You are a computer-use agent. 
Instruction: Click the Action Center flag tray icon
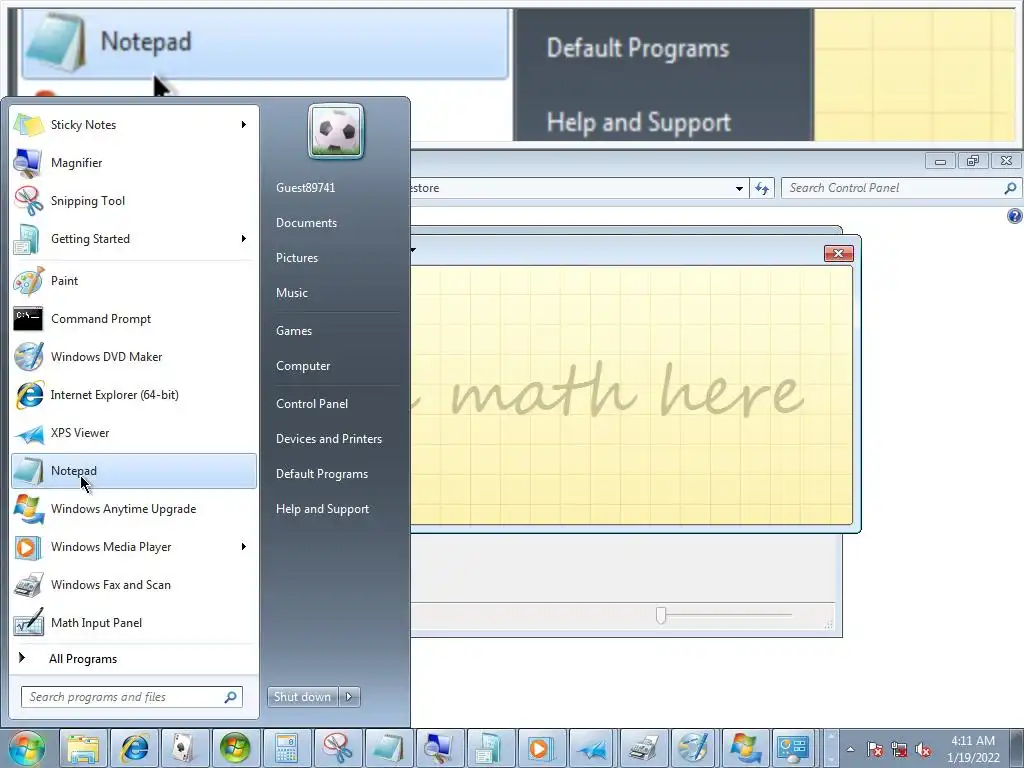pos(875,749)
